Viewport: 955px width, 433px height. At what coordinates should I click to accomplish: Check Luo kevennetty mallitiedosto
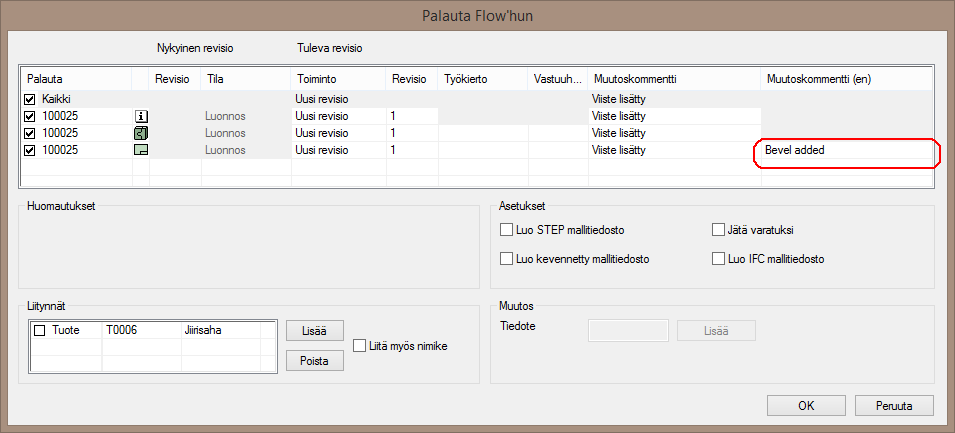506,259
